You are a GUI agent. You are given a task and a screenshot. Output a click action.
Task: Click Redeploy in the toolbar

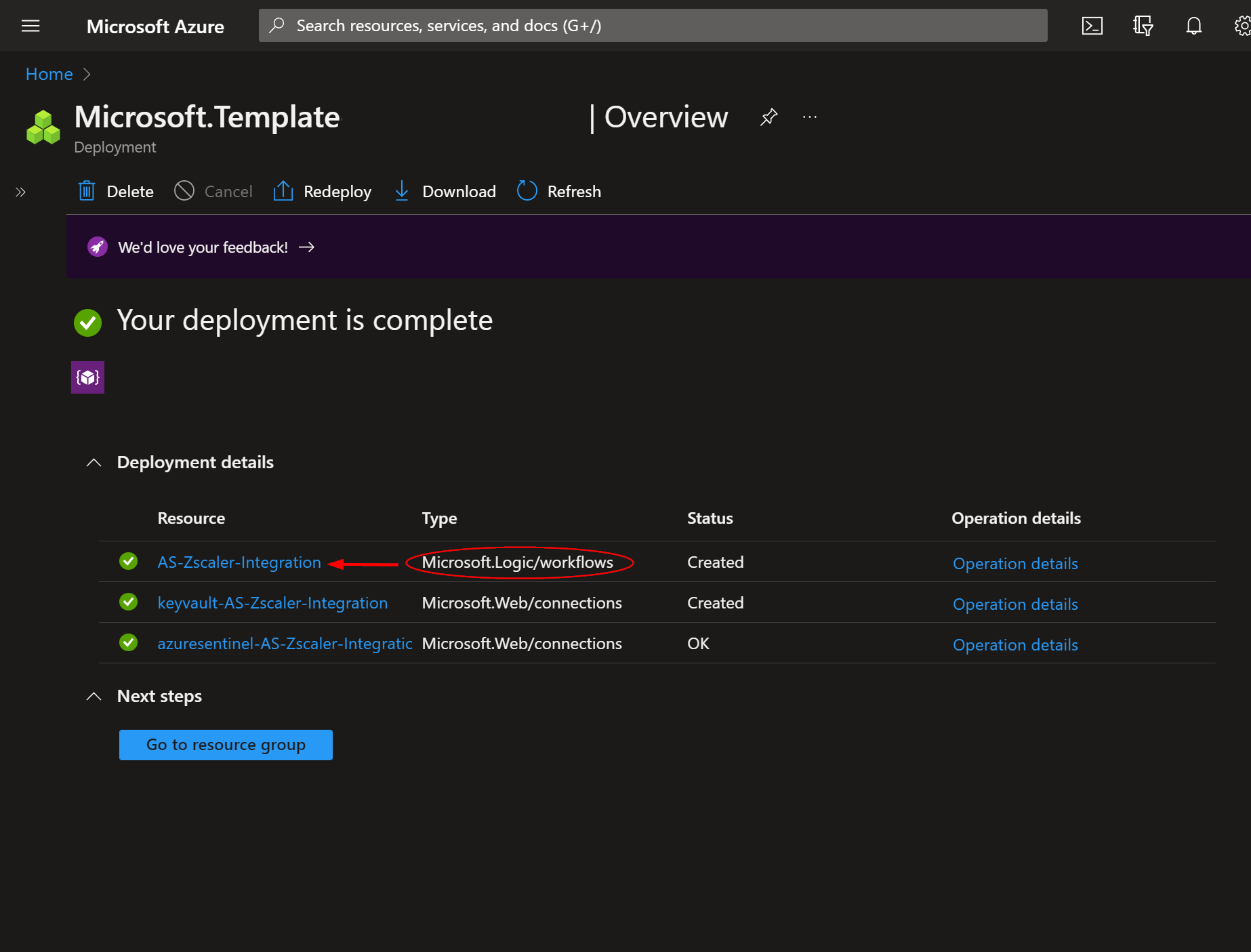322,192
